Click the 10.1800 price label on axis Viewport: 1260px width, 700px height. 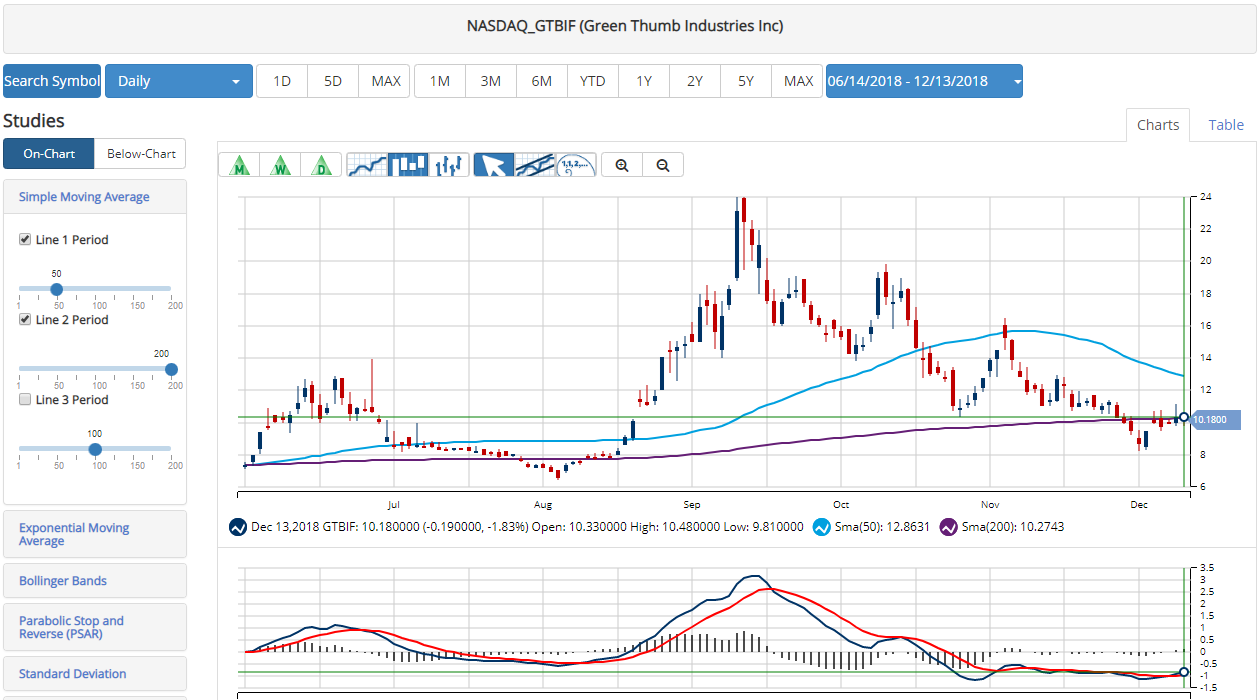tap(1215, 420)
